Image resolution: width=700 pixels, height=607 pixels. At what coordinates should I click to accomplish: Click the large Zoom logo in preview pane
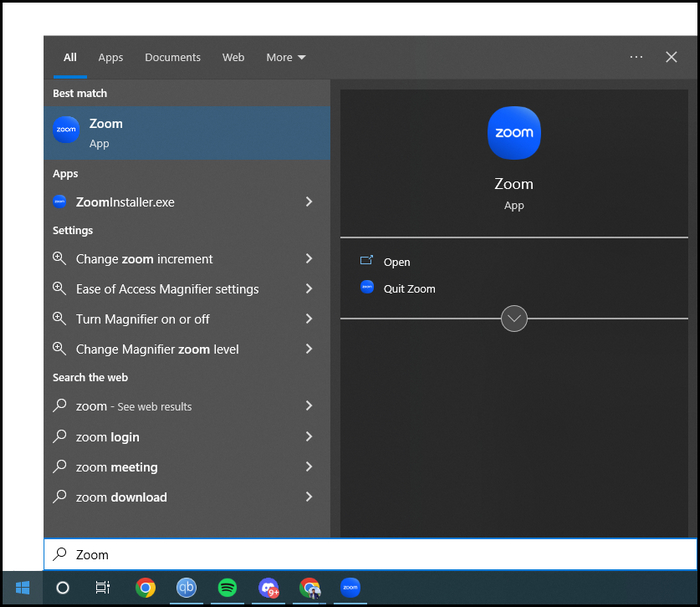coord(514,133)
